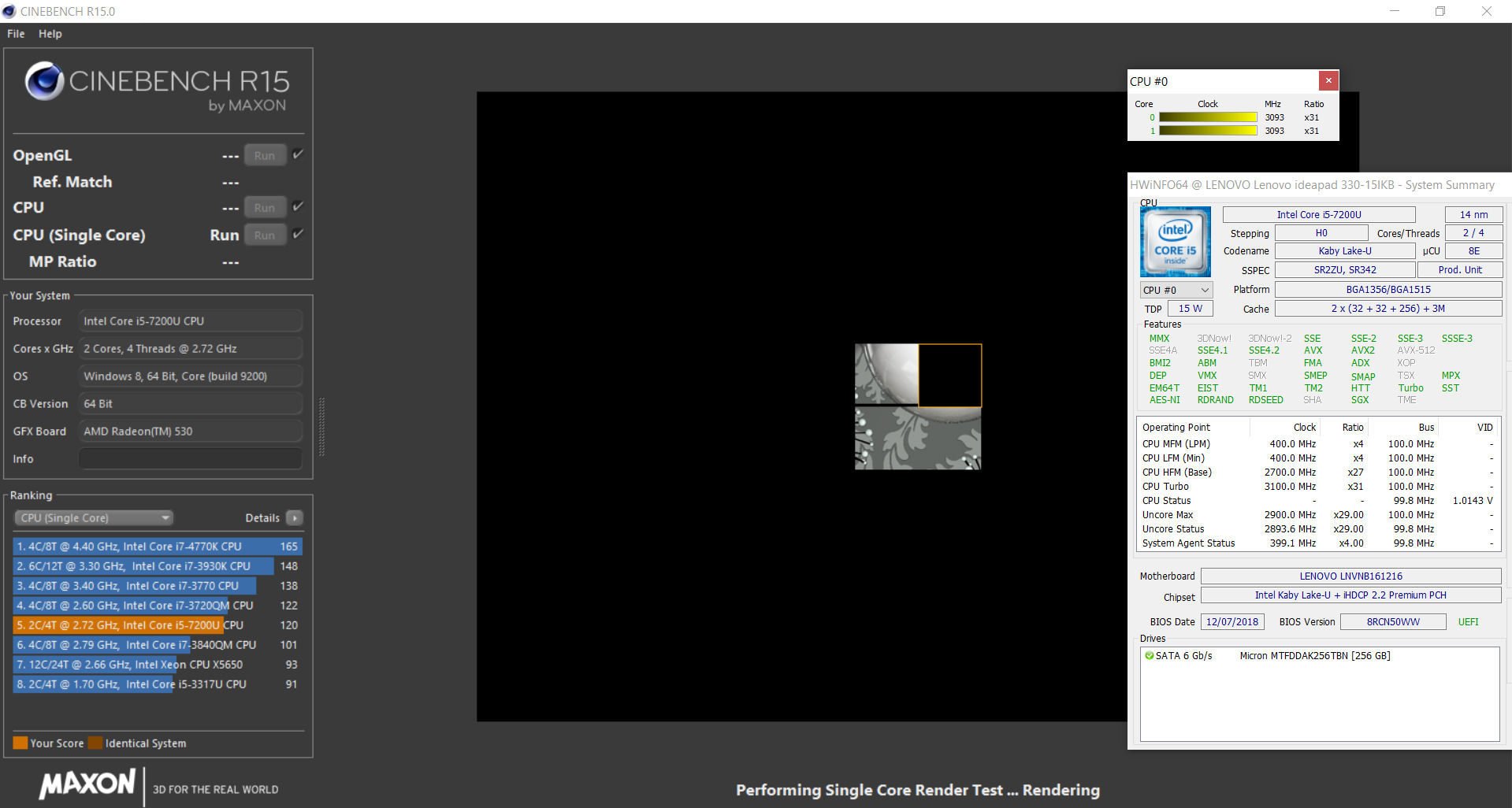Click the OS field Windows 8, 64 Bit
The image size is (1512, 808).
191,376
